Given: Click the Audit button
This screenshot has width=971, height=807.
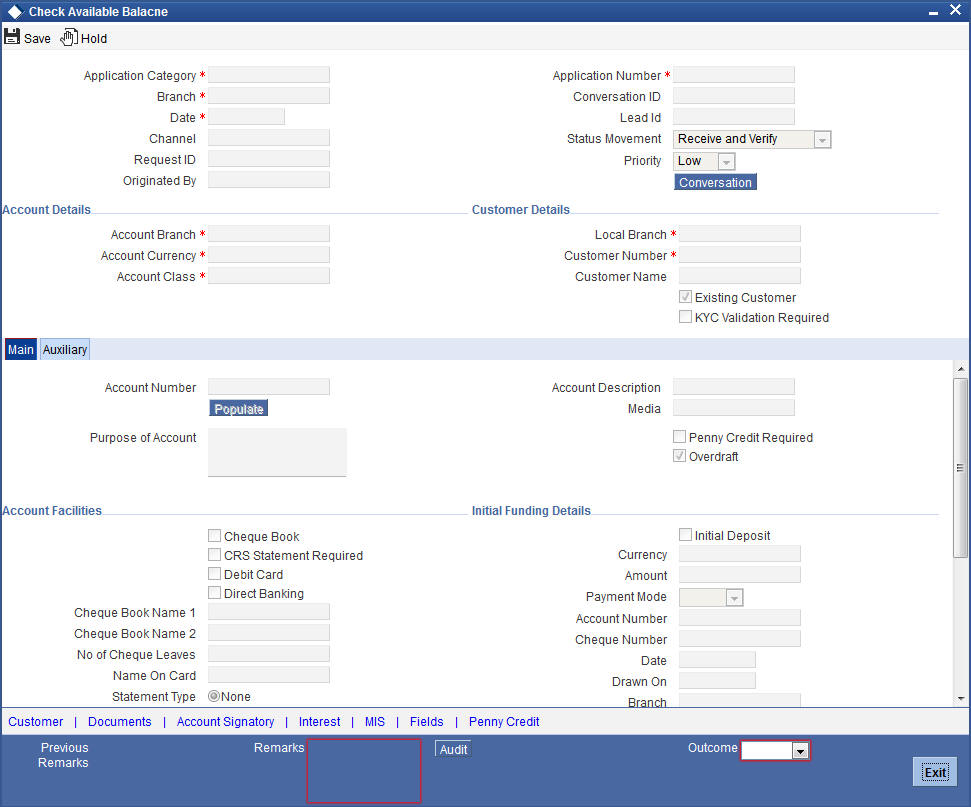Looking at the screenshot, I should point(453,749).
